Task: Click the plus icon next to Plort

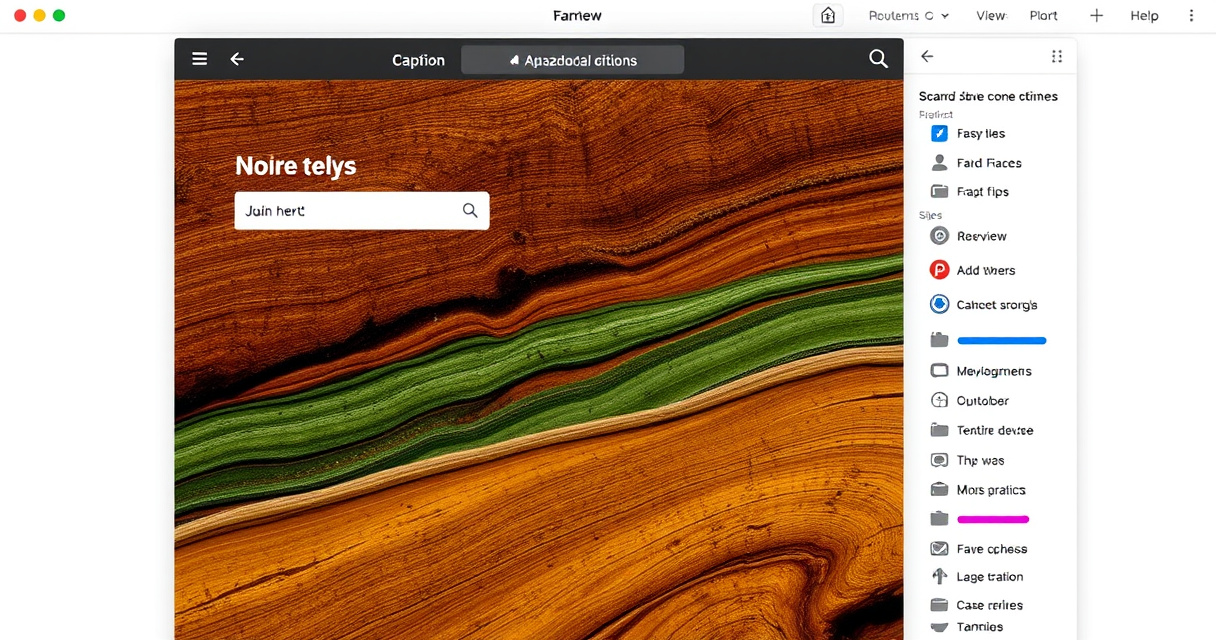Action: click(x=1096, y=16)
